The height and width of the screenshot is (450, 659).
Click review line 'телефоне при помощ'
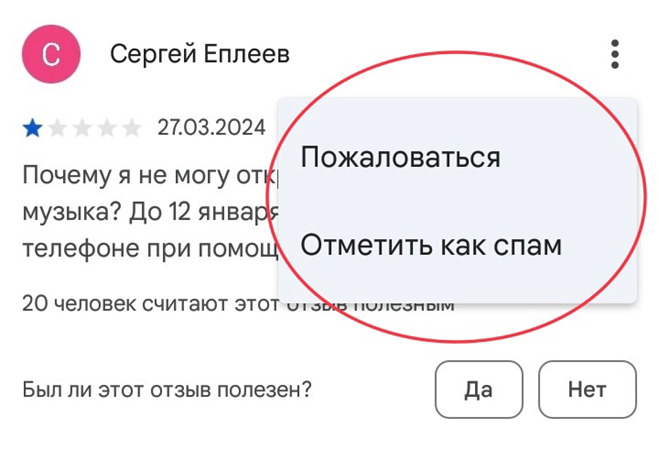click(x=150, y=249)
